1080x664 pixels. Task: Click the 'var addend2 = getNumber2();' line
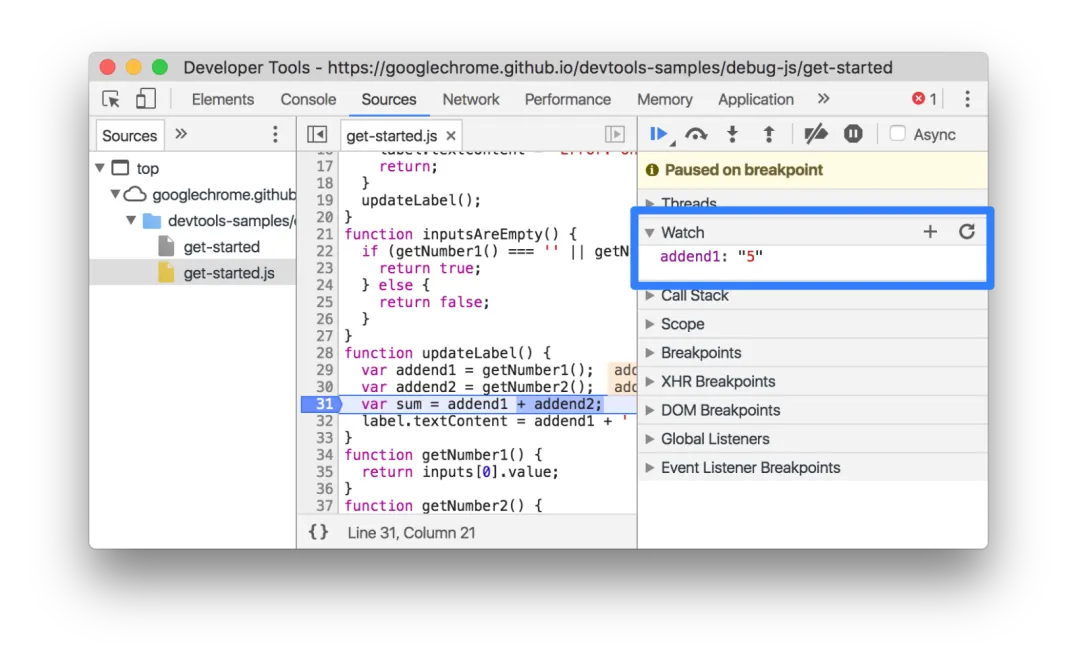click(x=477, y=387)
